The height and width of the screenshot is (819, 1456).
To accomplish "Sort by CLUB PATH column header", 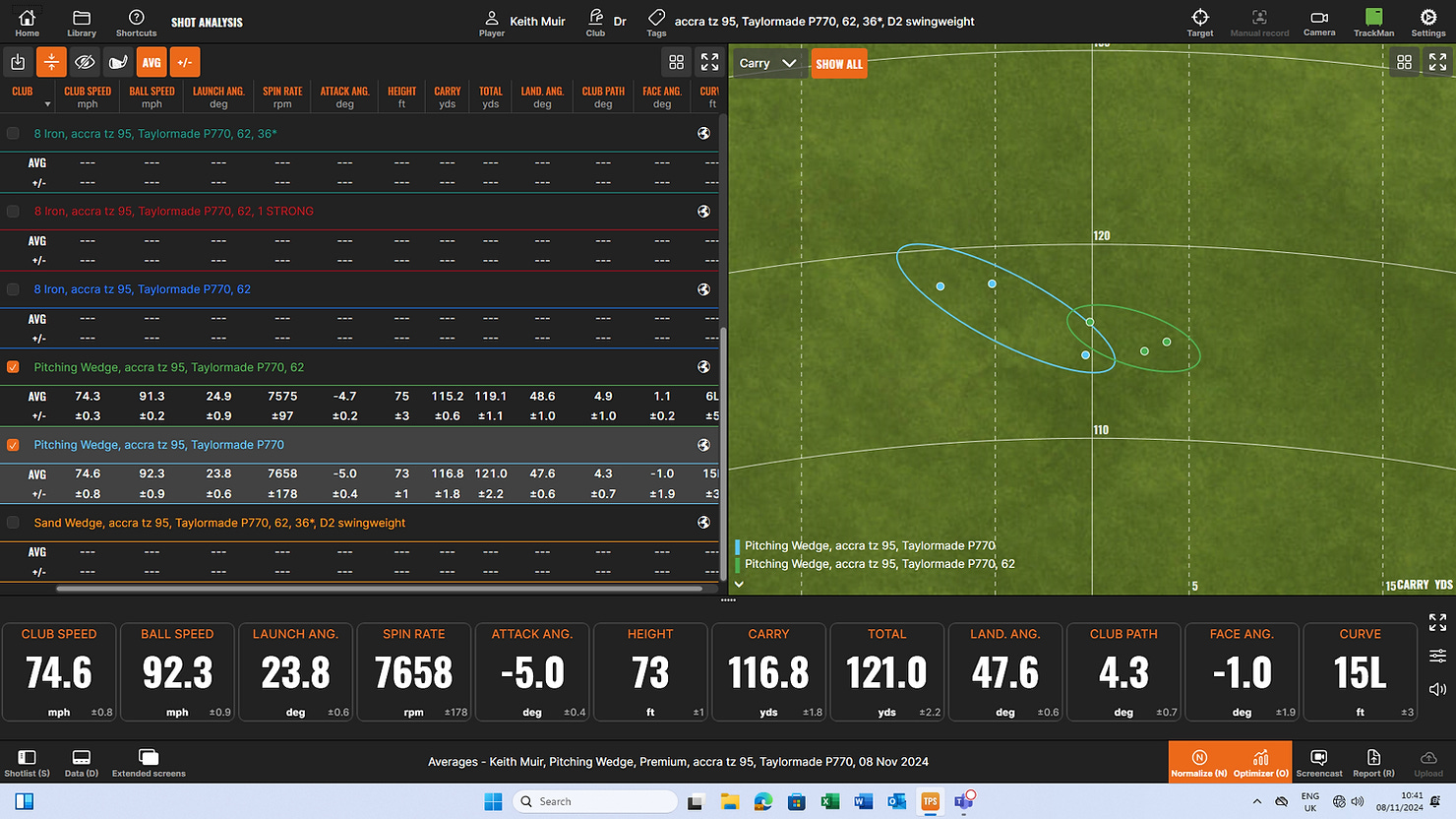I will tap(603, 96).
